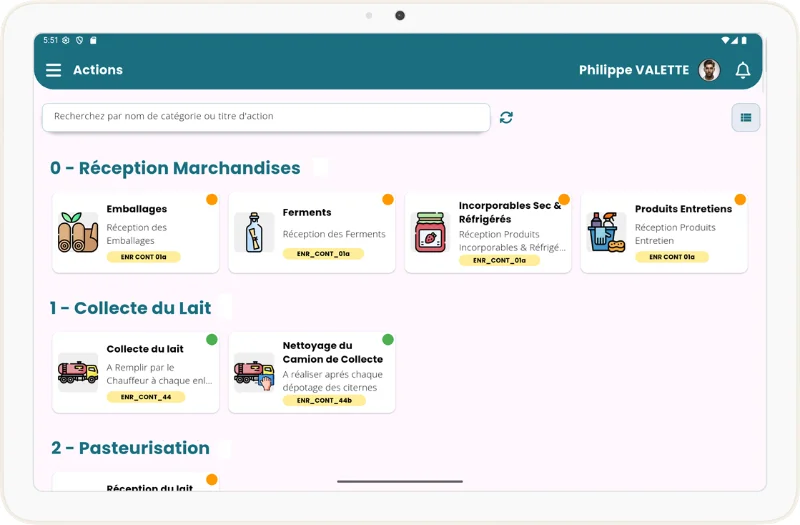This screenshot has height=525, width=800.
Task: Open Collecte du lait card title
Action: pos(145,349)
